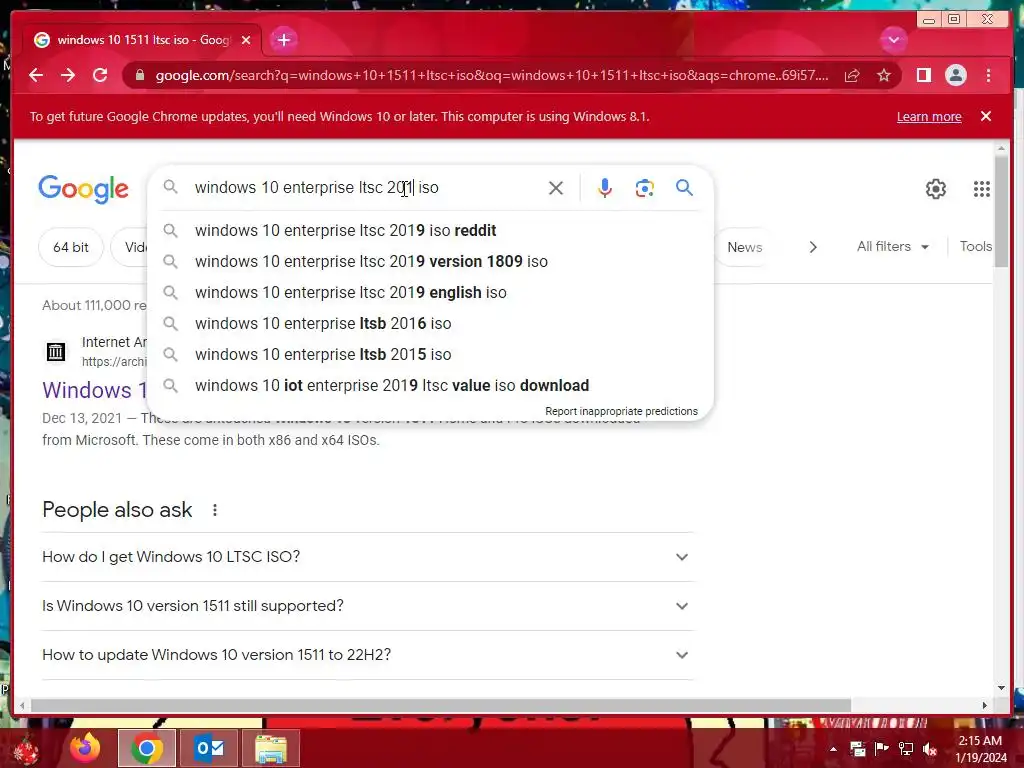1024x768 pixels.
Task: Open File Explorer from the taskbar
Action: click(270, 748)
